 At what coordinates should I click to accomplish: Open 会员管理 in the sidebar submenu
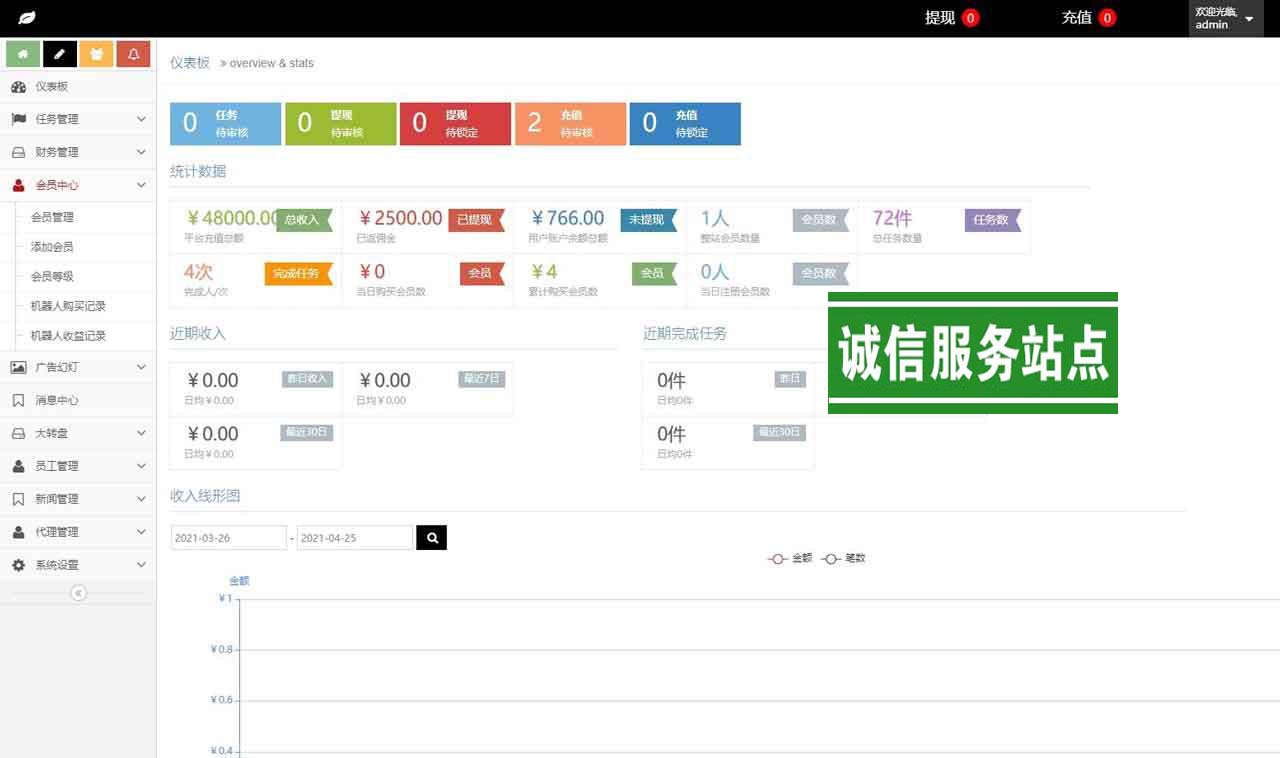click(x=52, y=217)
